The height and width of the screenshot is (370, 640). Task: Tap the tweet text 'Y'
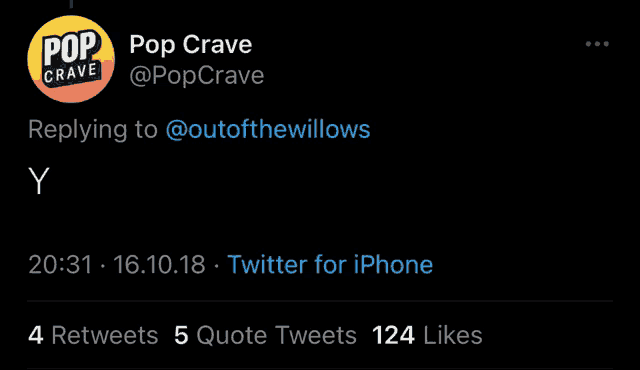tap(39, 181)
